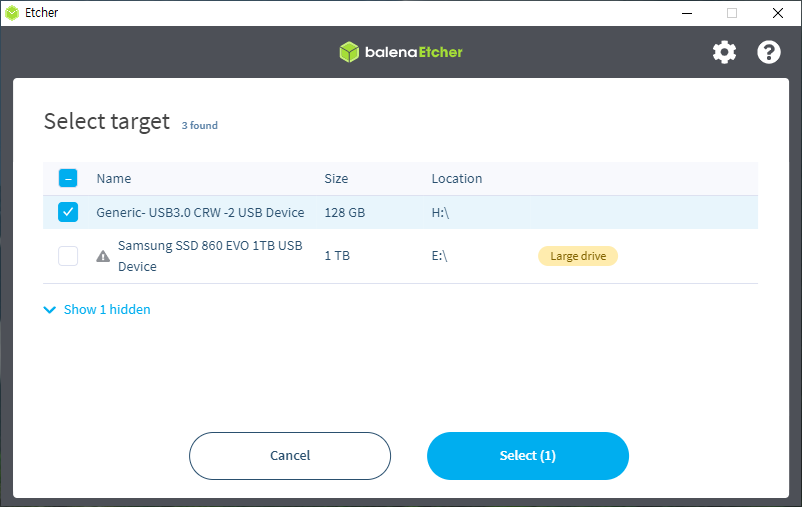The width and height of the screenshot is (802, 507).
Task: Click the Name column header
Action: point(114,179)
